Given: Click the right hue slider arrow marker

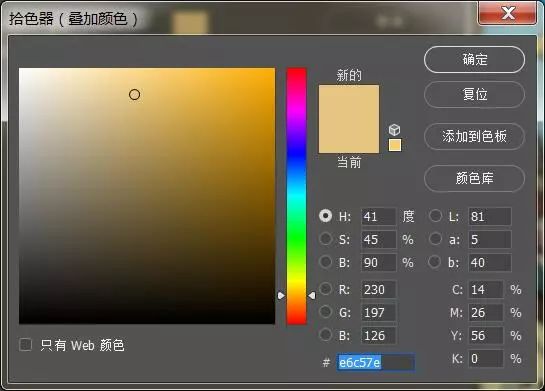Looking at the screenshot, I should [x=311, y=295].
